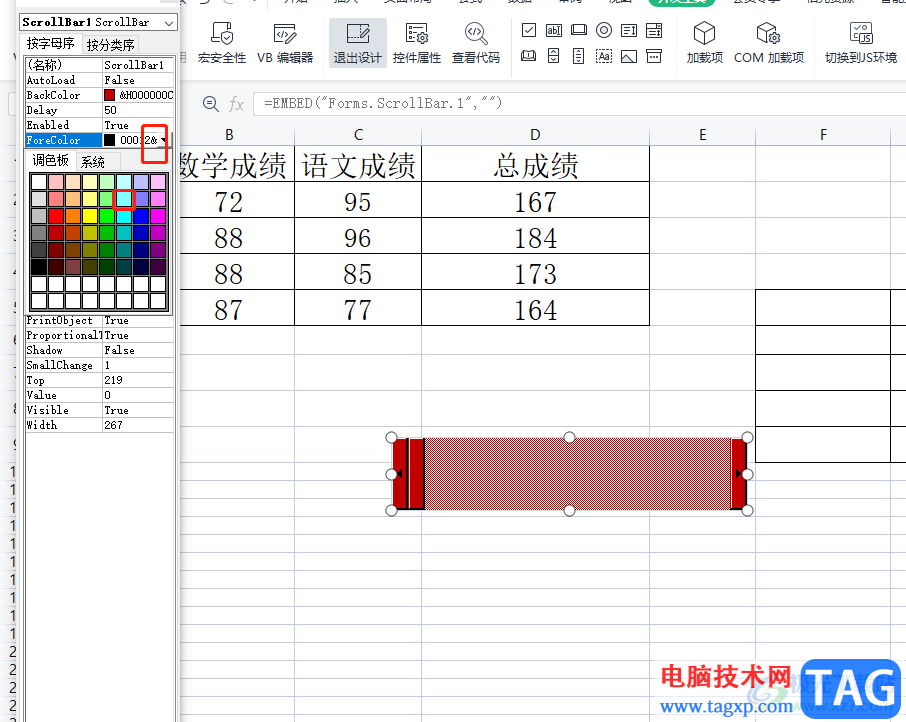Viewport: 906px width, 722px height.
Task: Click the red scroll bar's right arrow
Action: coord(738,474)
